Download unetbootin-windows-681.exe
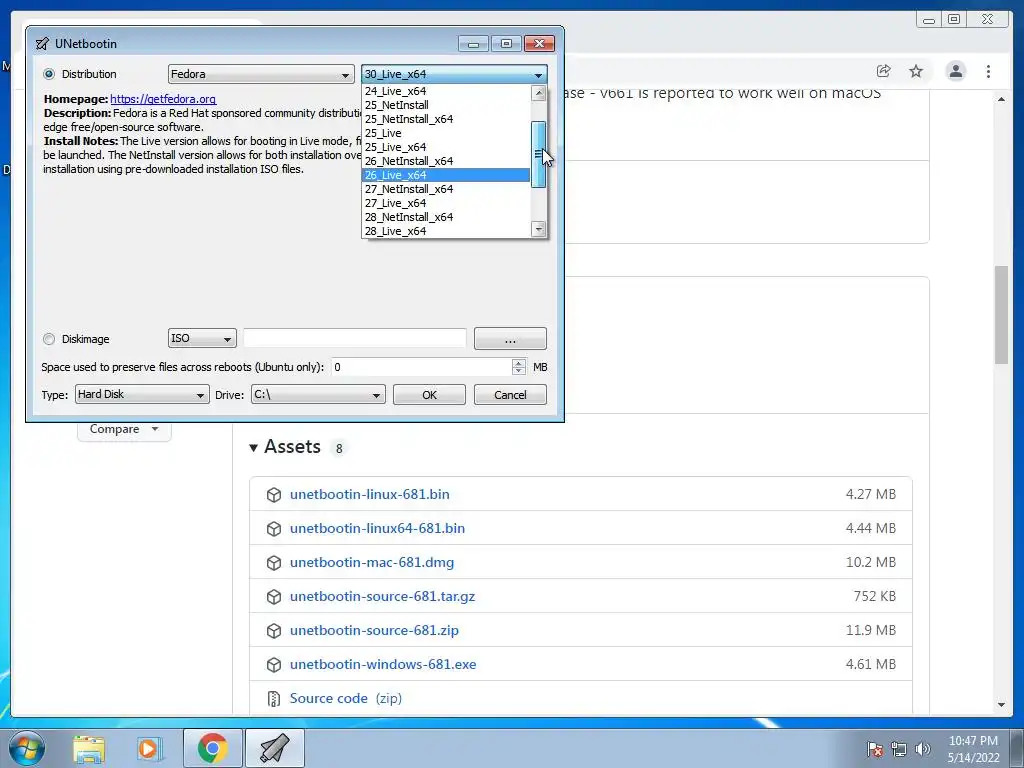Image resolution: width=1024 pixels, height=768 pixels. tap(383, 664)
